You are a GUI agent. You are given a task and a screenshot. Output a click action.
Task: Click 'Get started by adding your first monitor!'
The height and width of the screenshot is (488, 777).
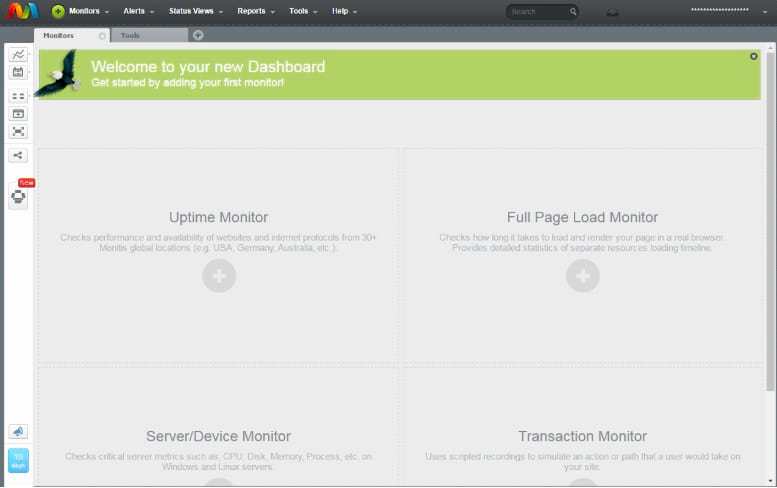coord(188,83)
